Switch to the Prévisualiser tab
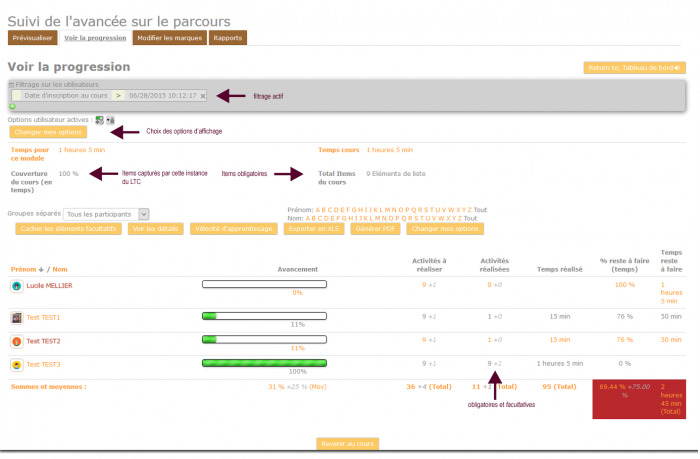 click(32, 38)
